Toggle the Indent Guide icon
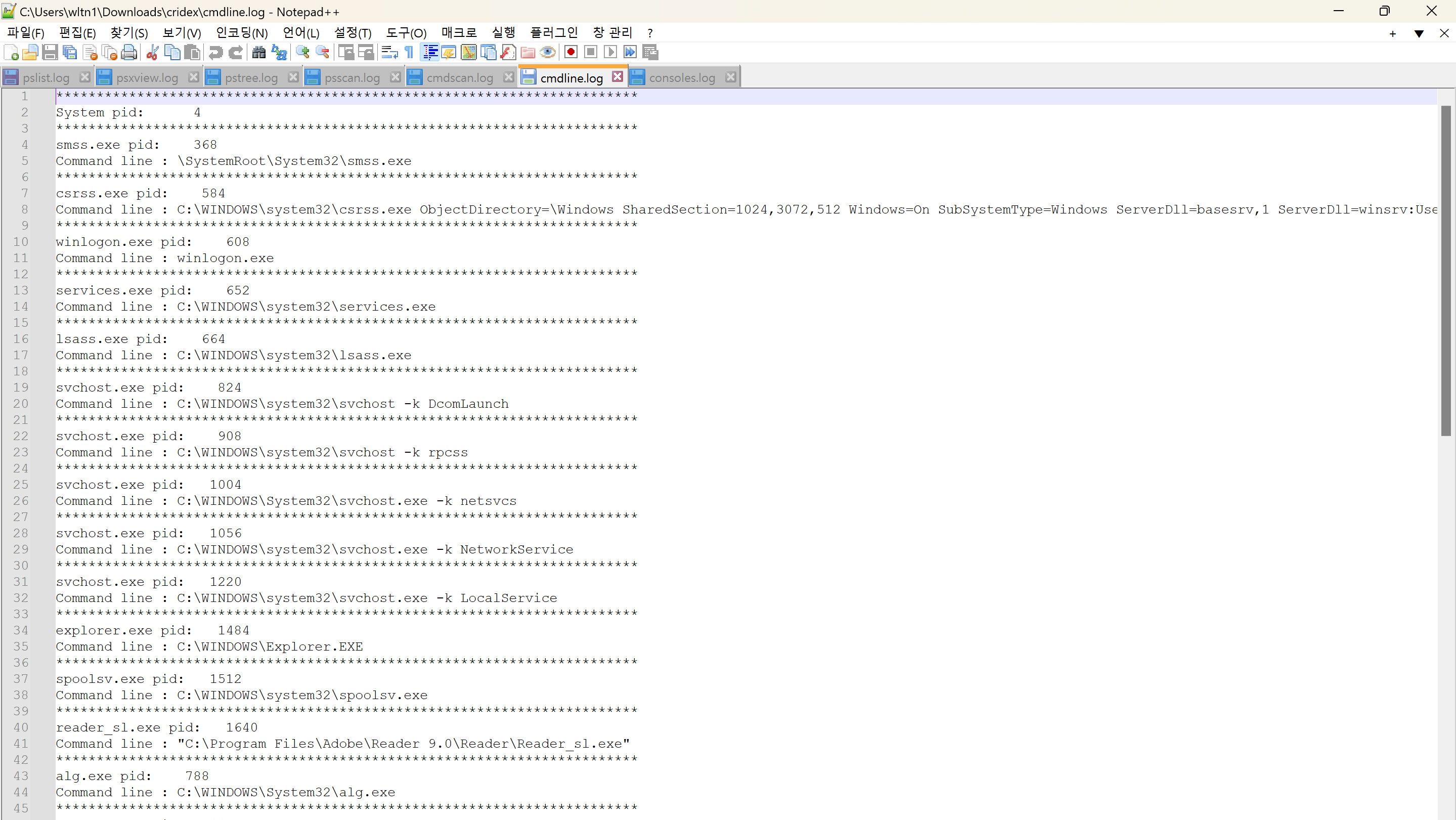 point(430,53)
